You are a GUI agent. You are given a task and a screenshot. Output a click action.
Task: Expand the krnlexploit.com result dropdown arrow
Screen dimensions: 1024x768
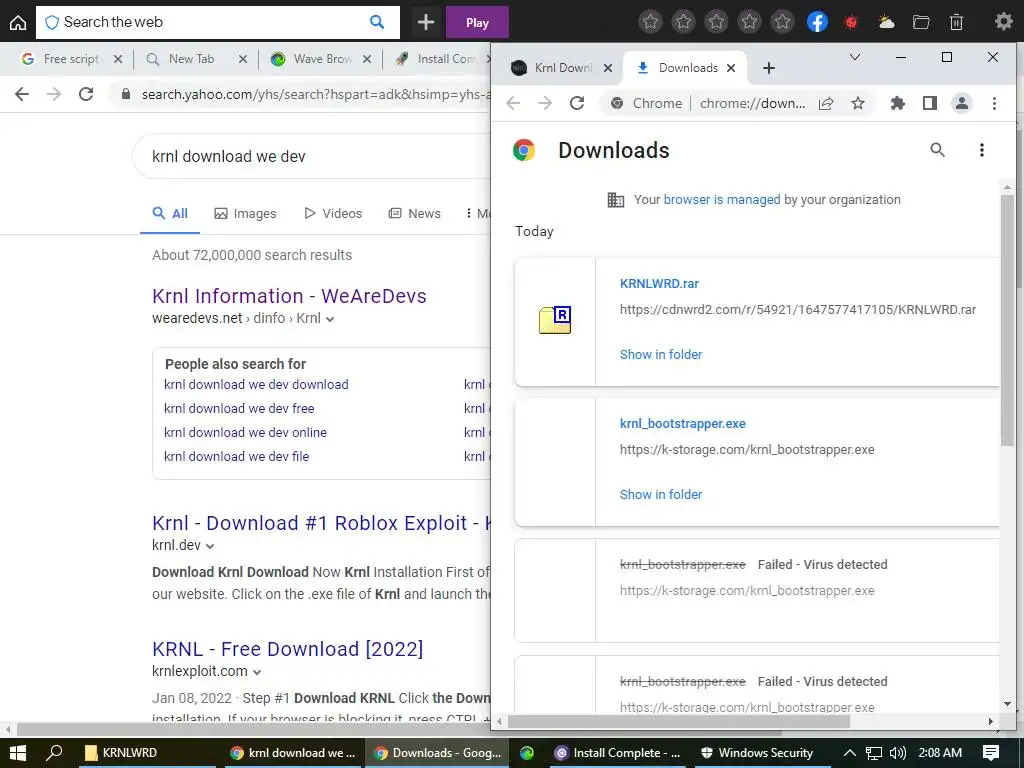click(257, 672)
